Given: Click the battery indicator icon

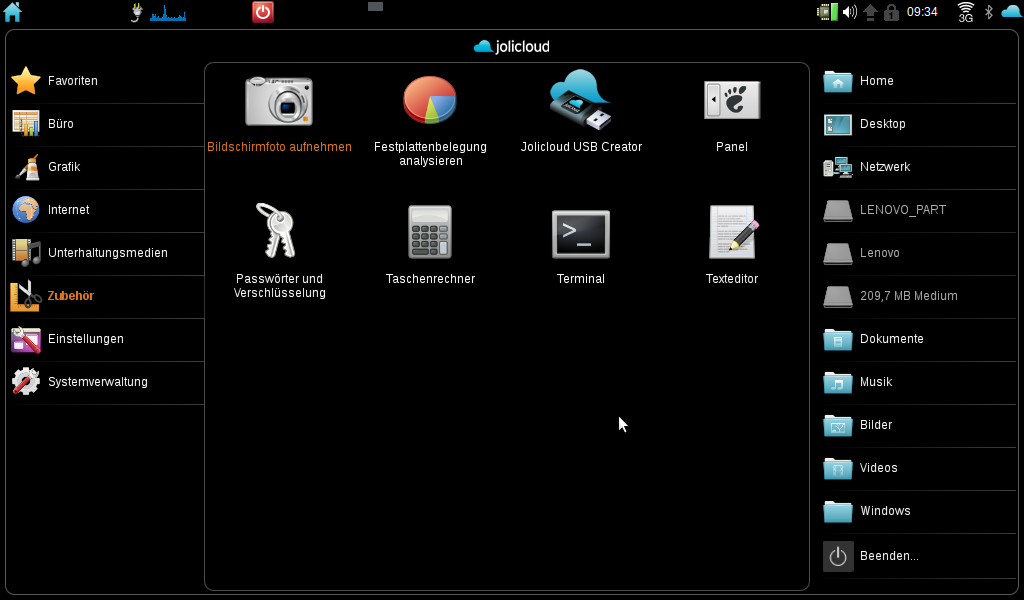Looking at the screenshot, I should 827,12.
